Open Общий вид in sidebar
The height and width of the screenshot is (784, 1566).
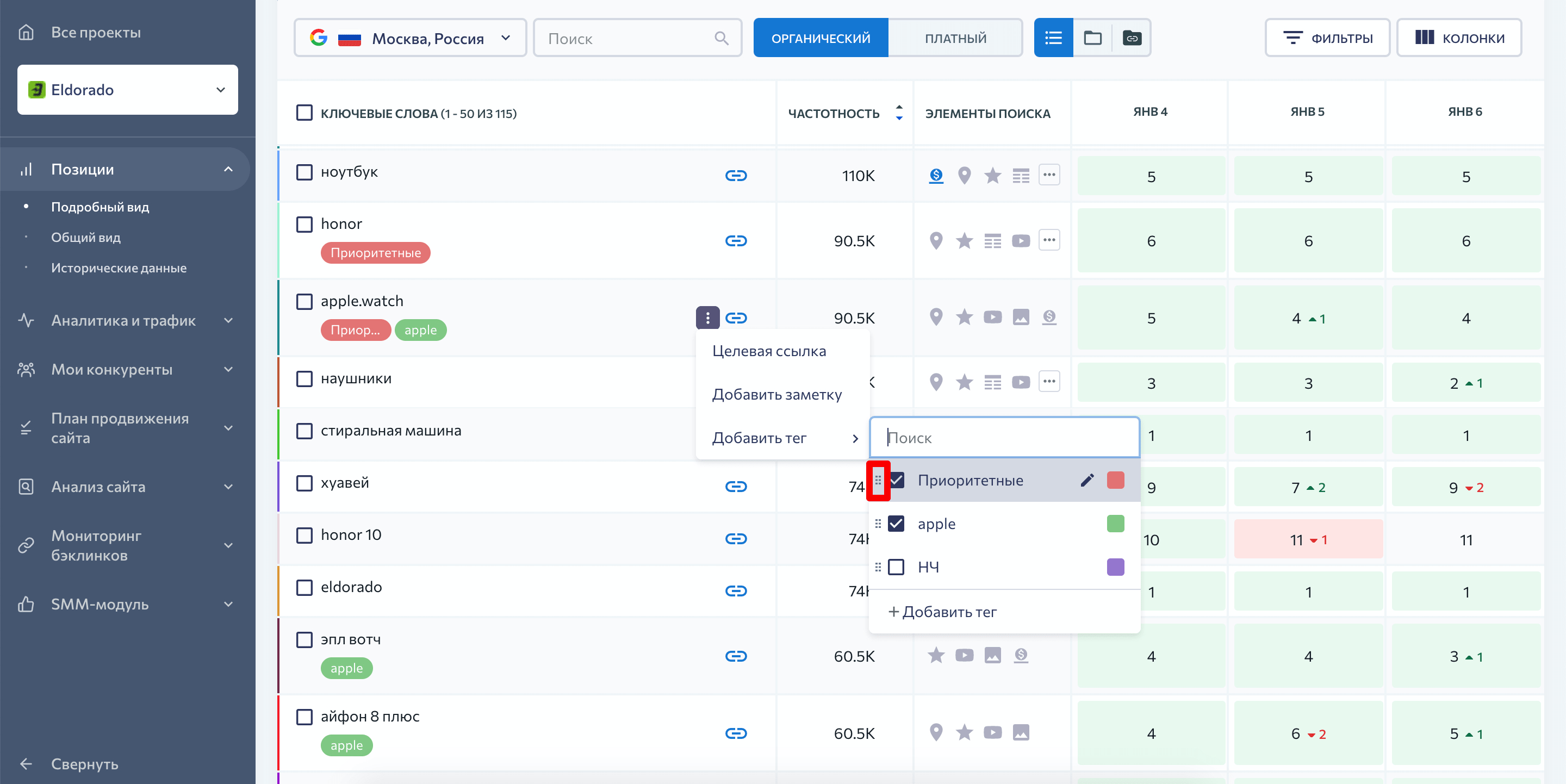click(x=86, y=238)
